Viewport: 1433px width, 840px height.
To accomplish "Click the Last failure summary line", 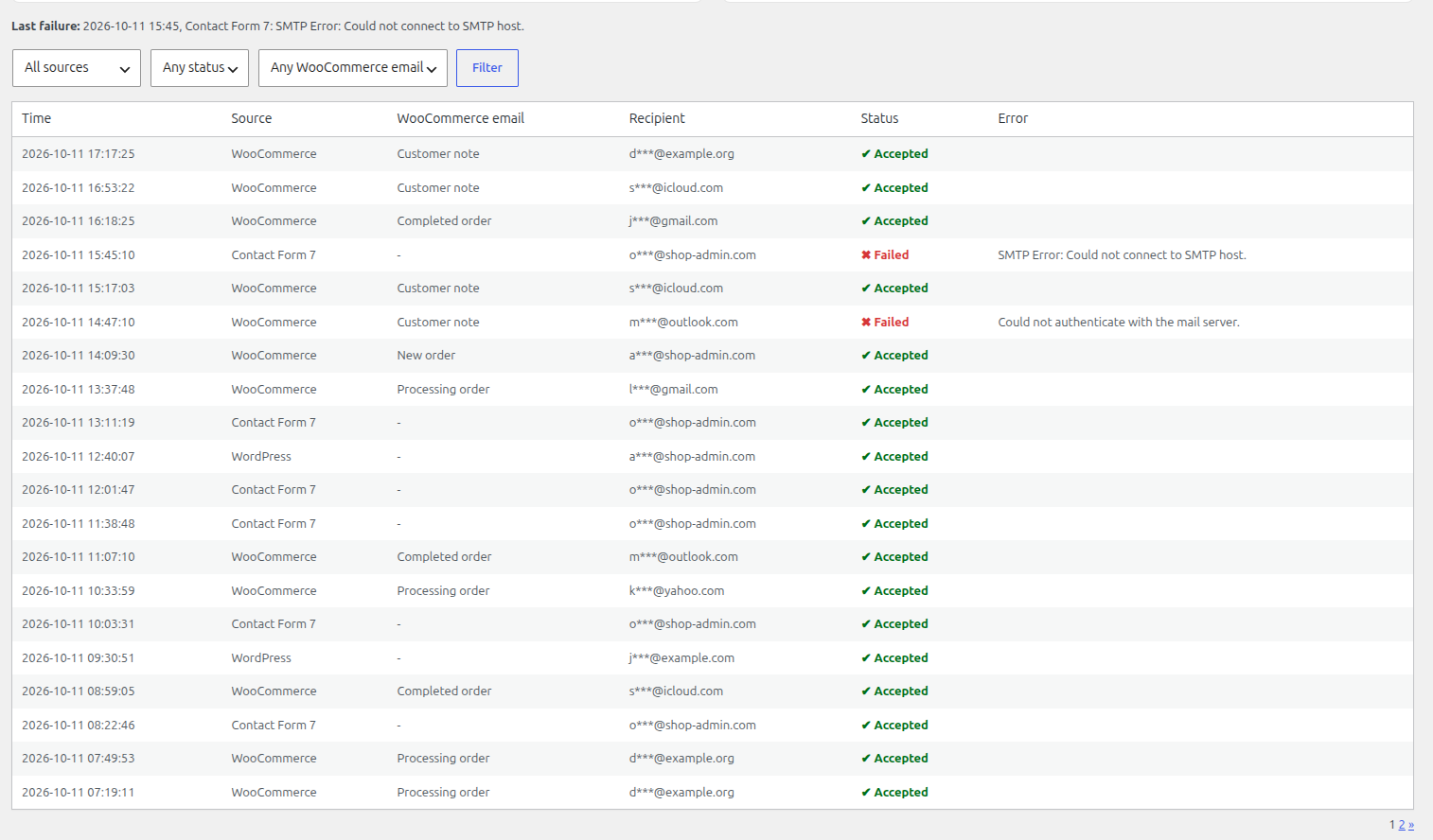I will pyautogui.click(x=268, y=25).
